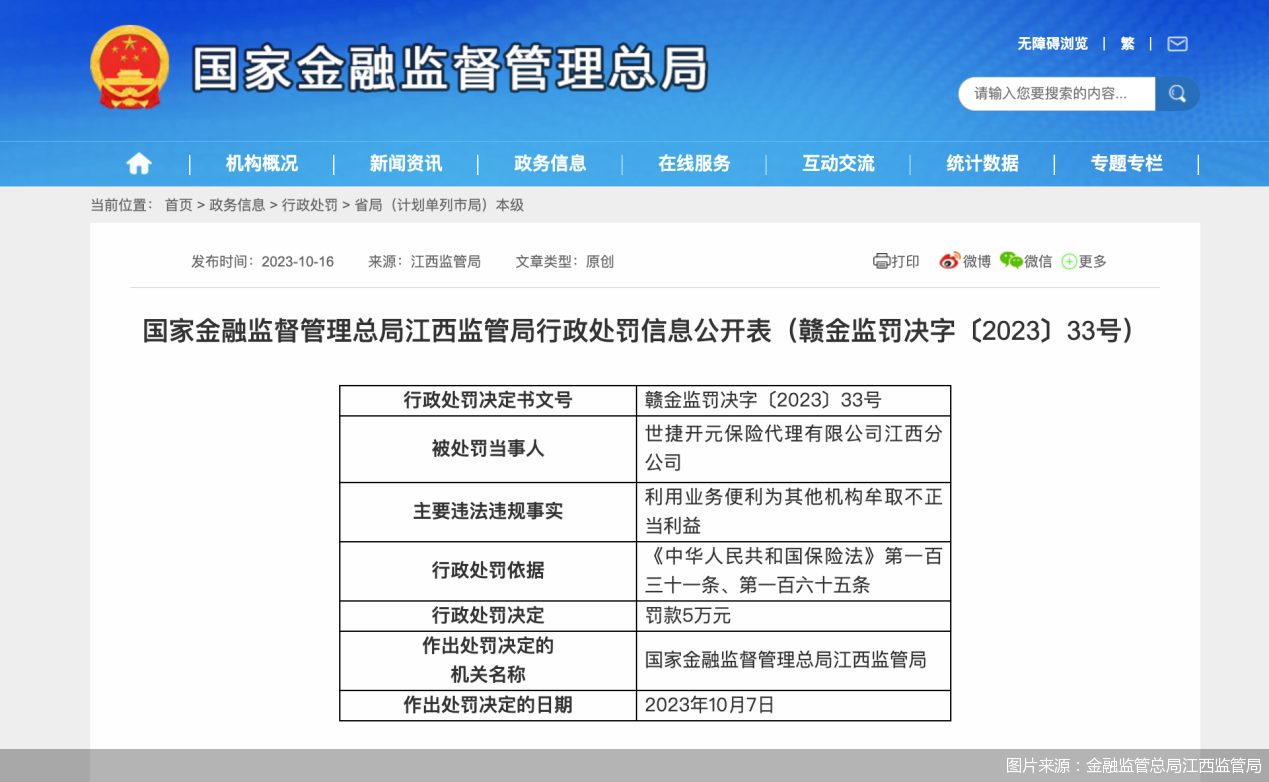1269x782 pixels.
Task: Navigate to 首页 via the breadcrumb
Action: click(178, 205)
